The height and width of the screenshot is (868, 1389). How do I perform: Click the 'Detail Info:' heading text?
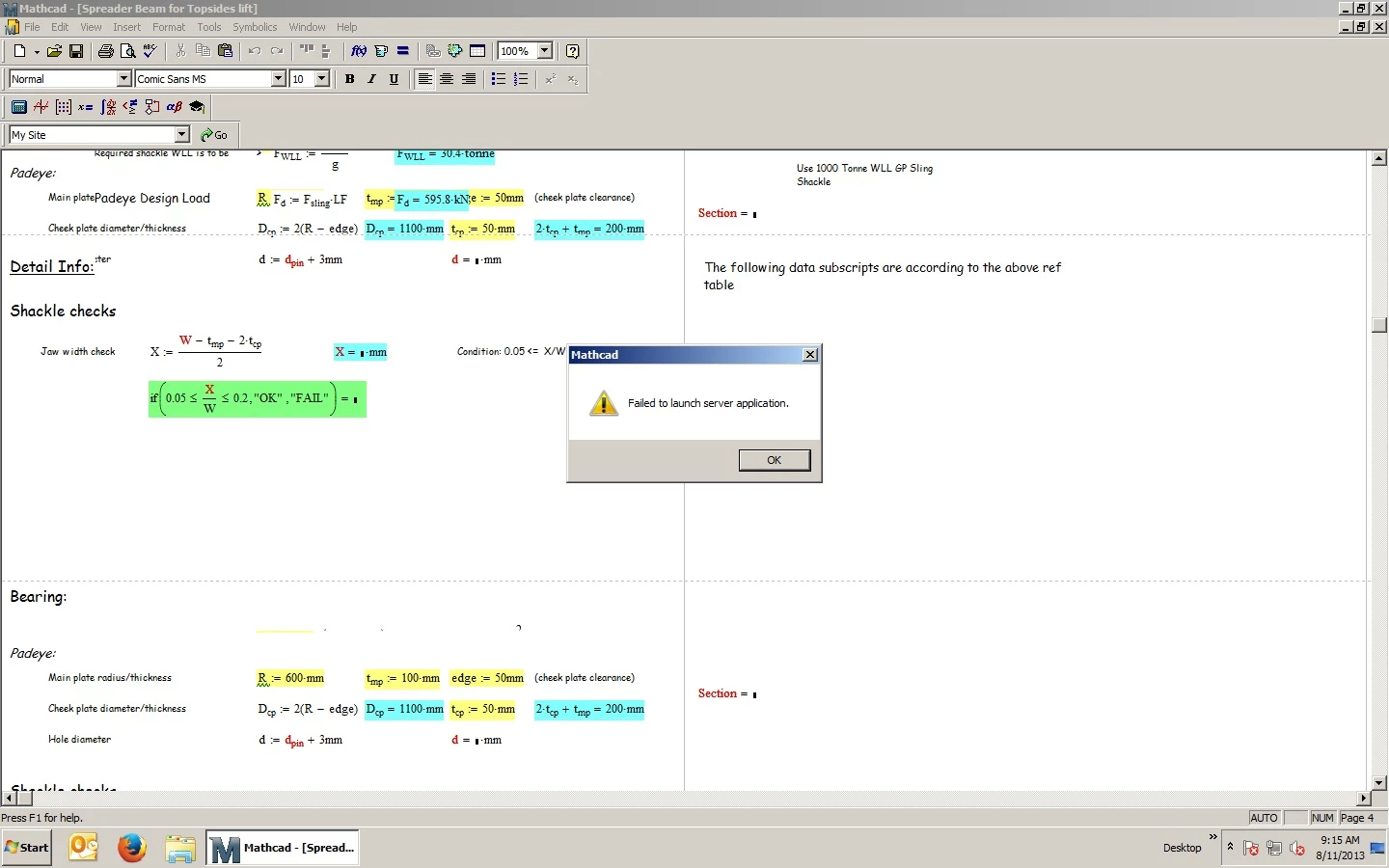click(x=52, y=267)
